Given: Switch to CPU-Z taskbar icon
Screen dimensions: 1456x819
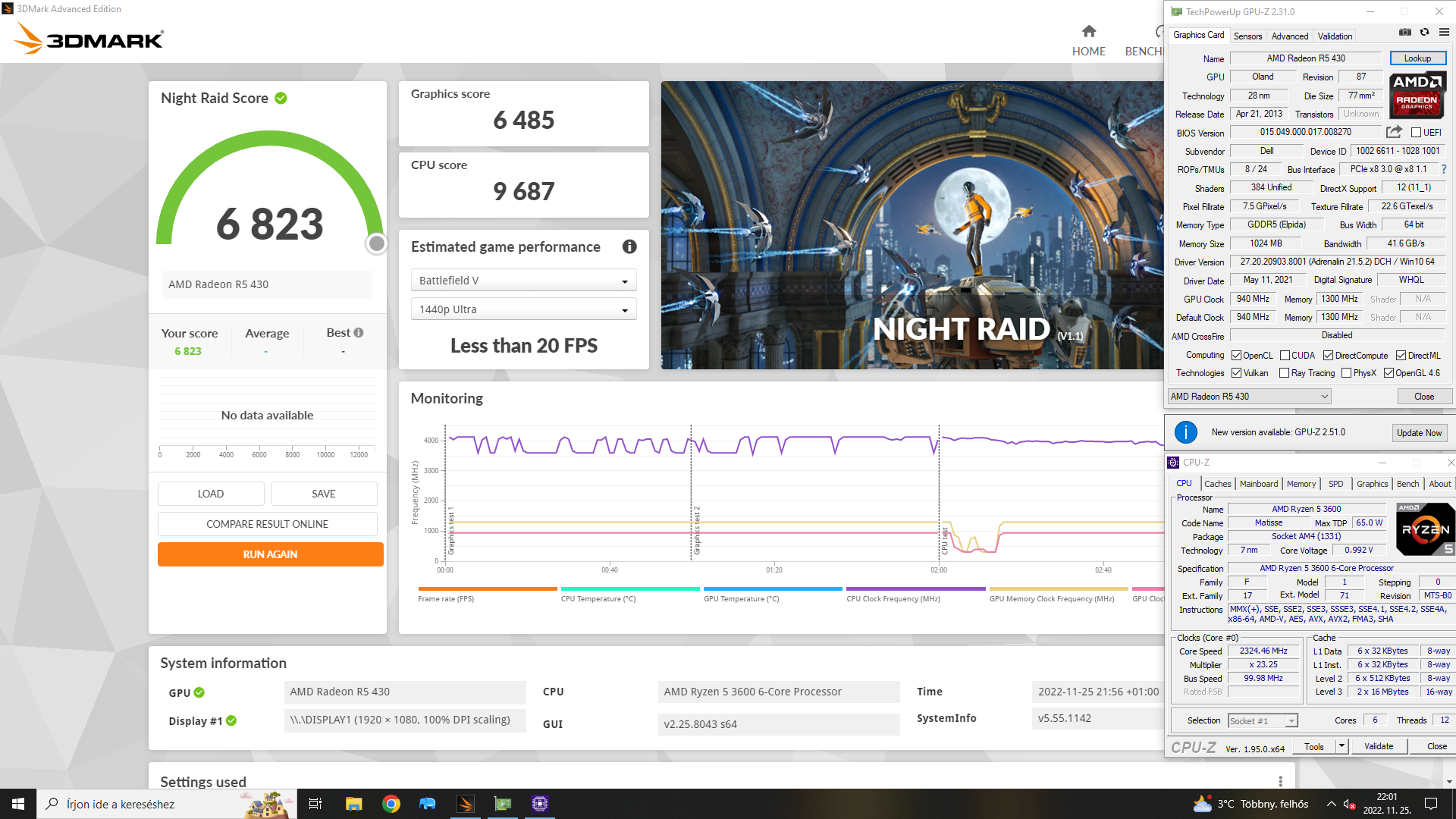Looking at the screenshot, I should click(540, 804).
